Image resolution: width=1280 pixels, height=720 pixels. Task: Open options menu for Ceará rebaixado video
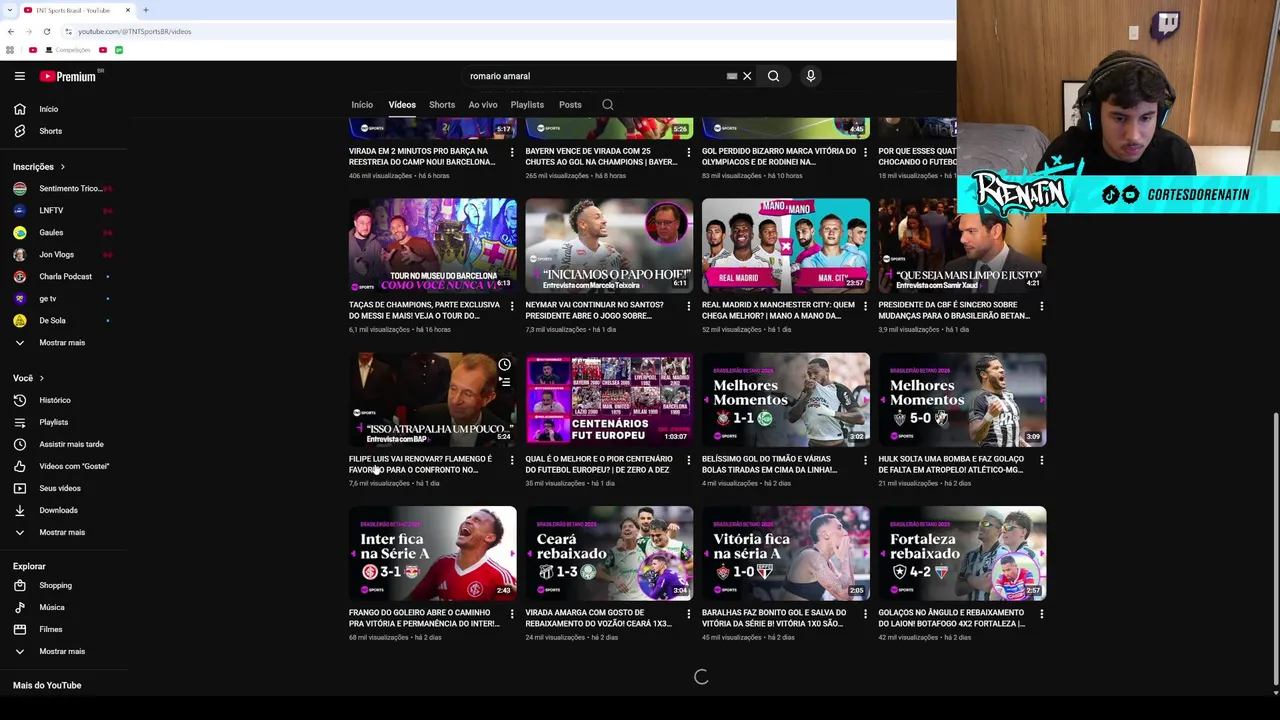coord(688,615)
